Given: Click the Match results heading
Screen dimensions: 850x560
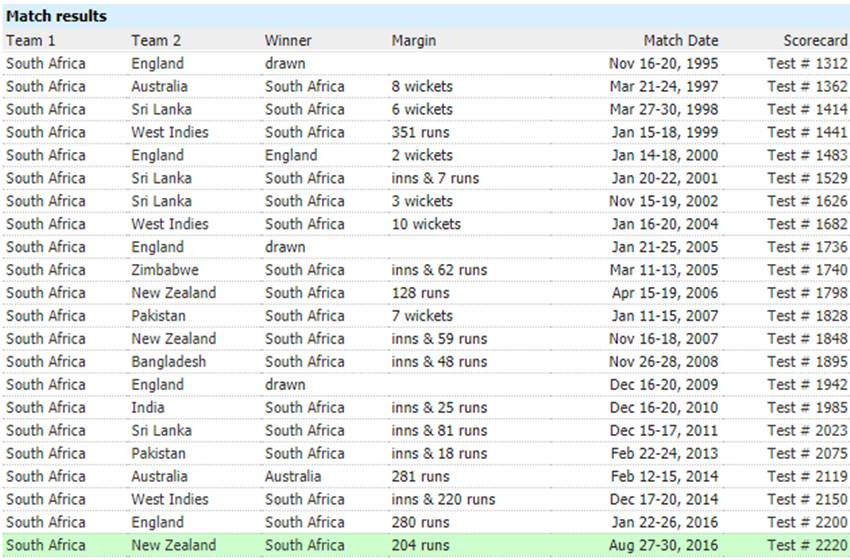Looking at the screenshot, I should [x=56, y=16].
